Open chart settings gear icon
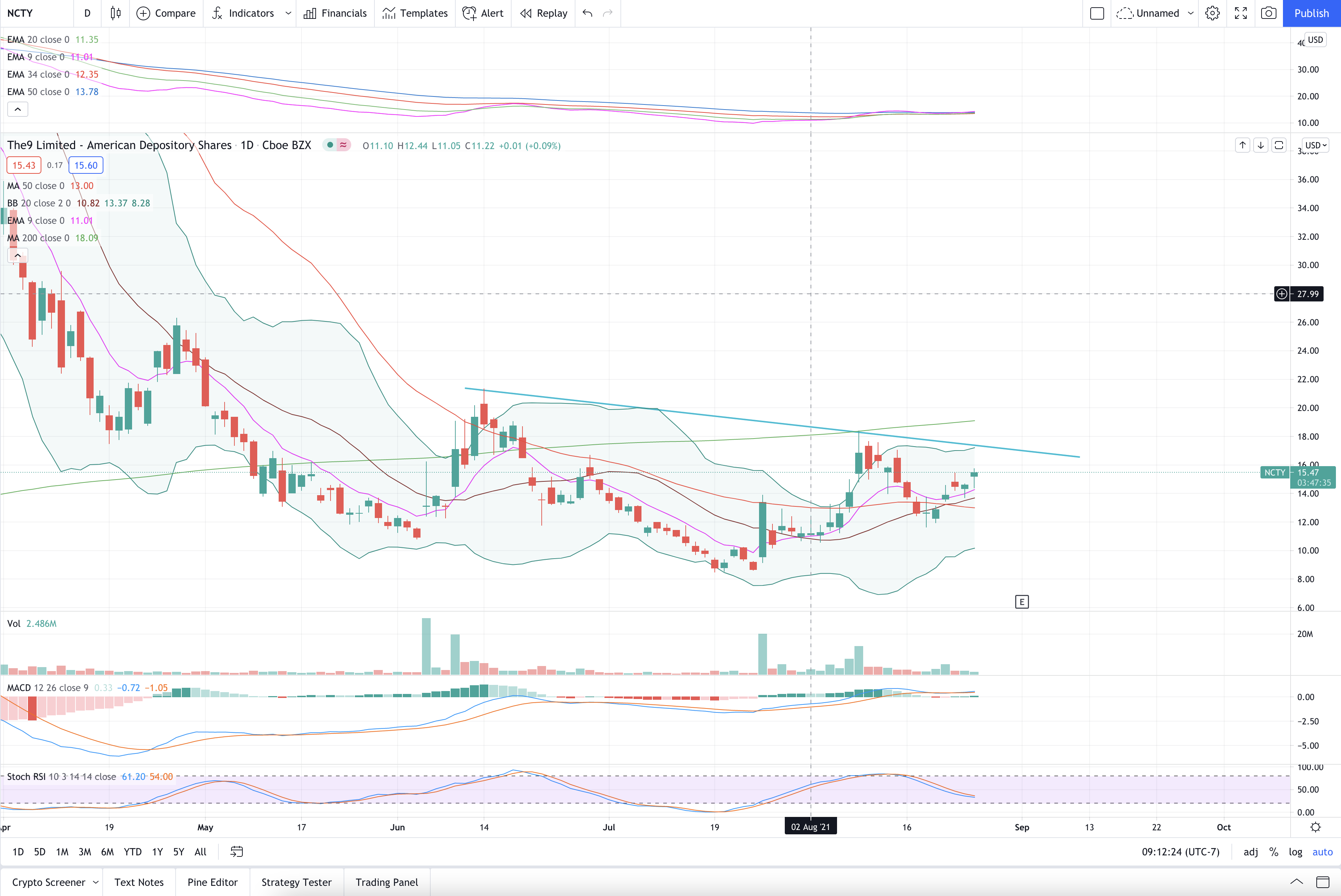1341x896 pixels. (x=1213, y=13)
